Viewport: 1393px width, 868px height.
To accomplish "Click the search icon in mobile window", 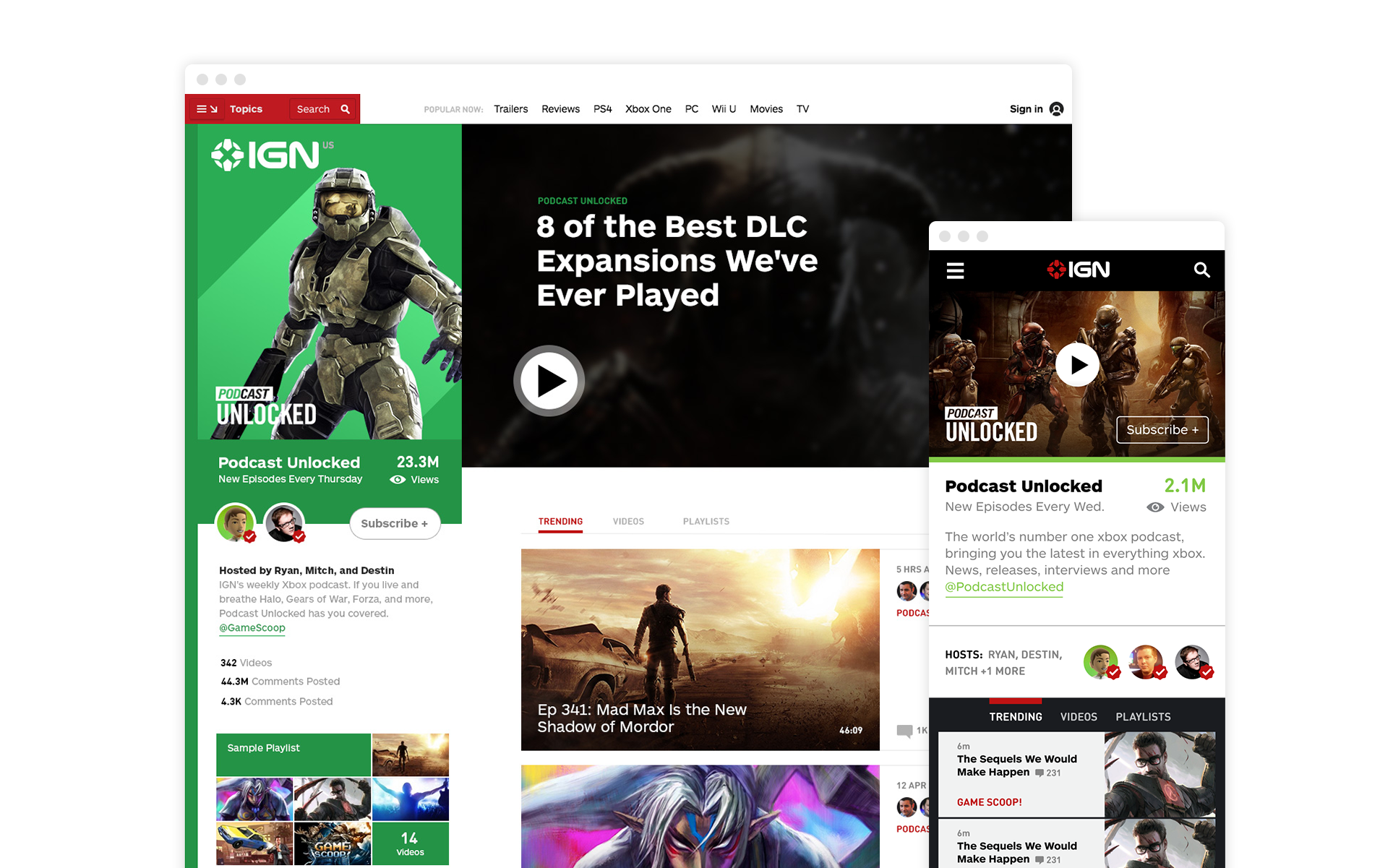I will coord(1201,270).
